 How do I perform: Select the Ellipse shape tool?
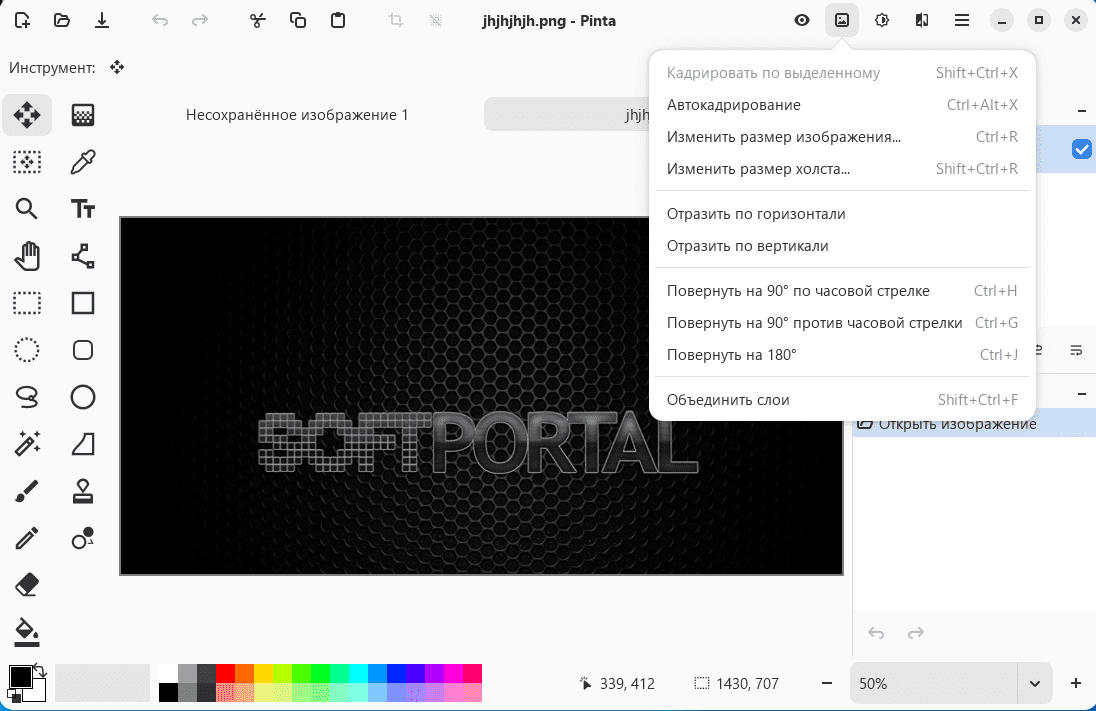click(83, 397)
